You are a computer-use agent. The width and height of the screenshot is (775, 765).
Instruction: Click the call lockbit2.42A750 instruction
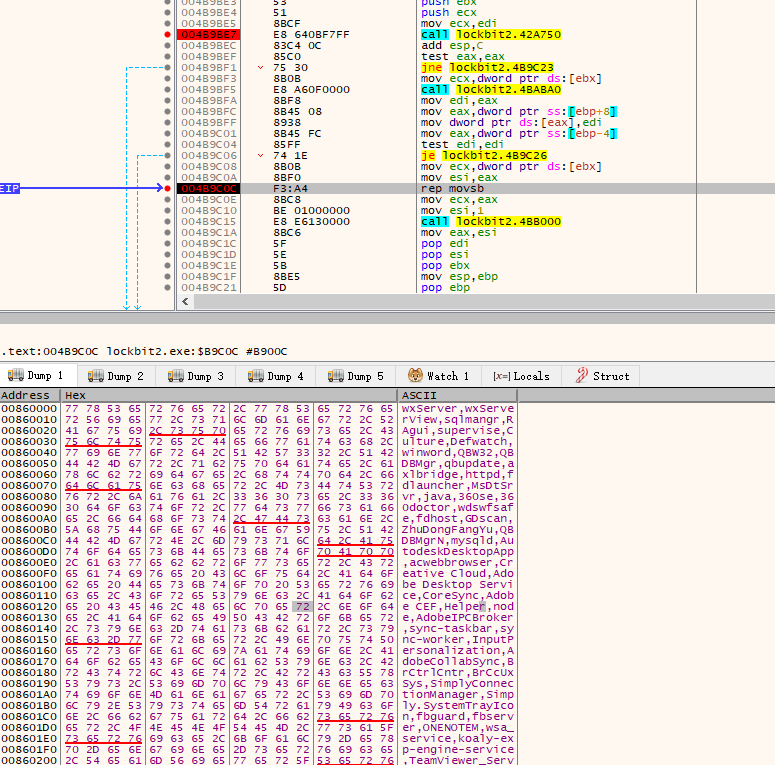[475, 35]
